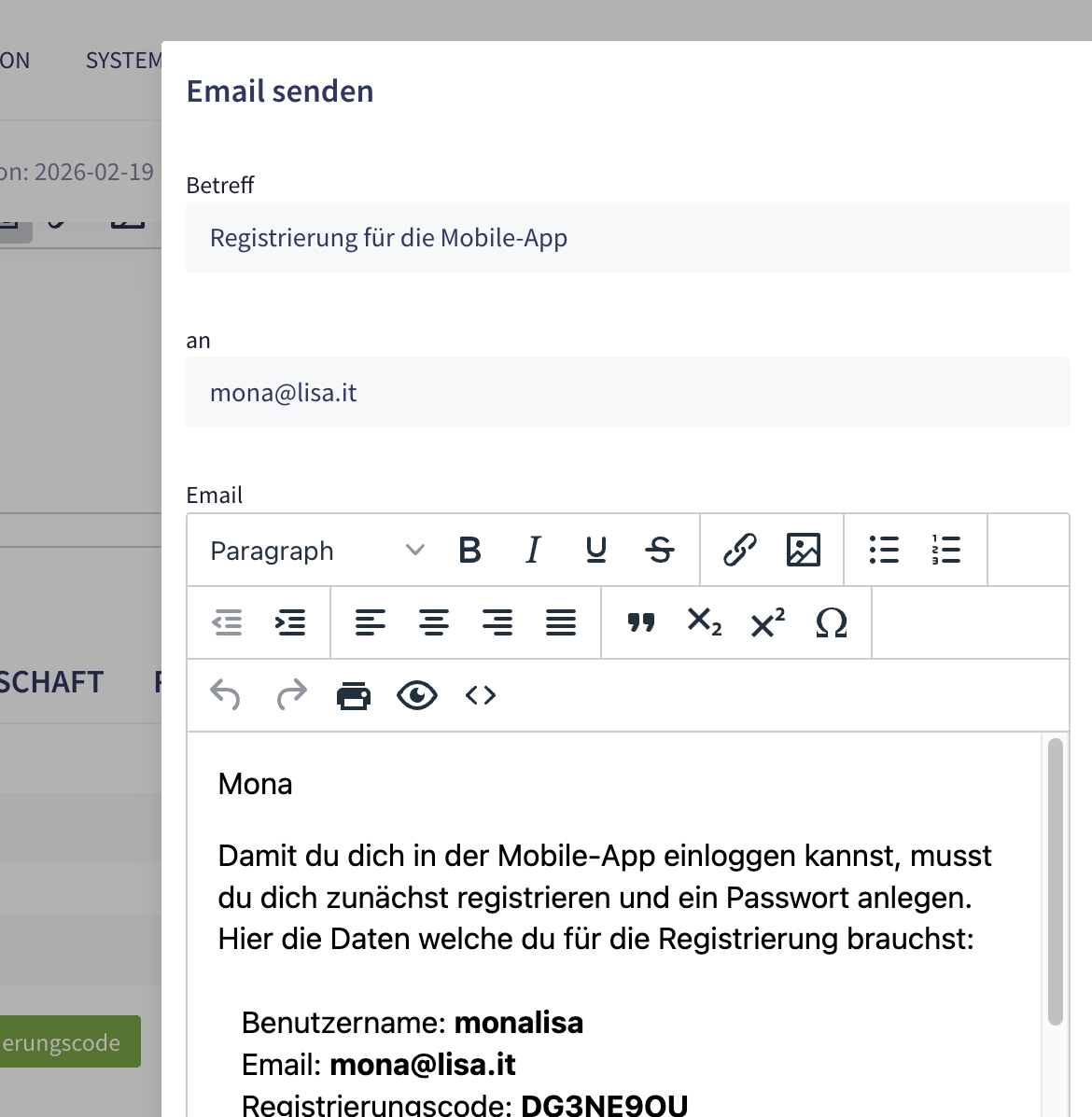Insert a blockquote
Screen dimensions: 1092x1117
641,622
